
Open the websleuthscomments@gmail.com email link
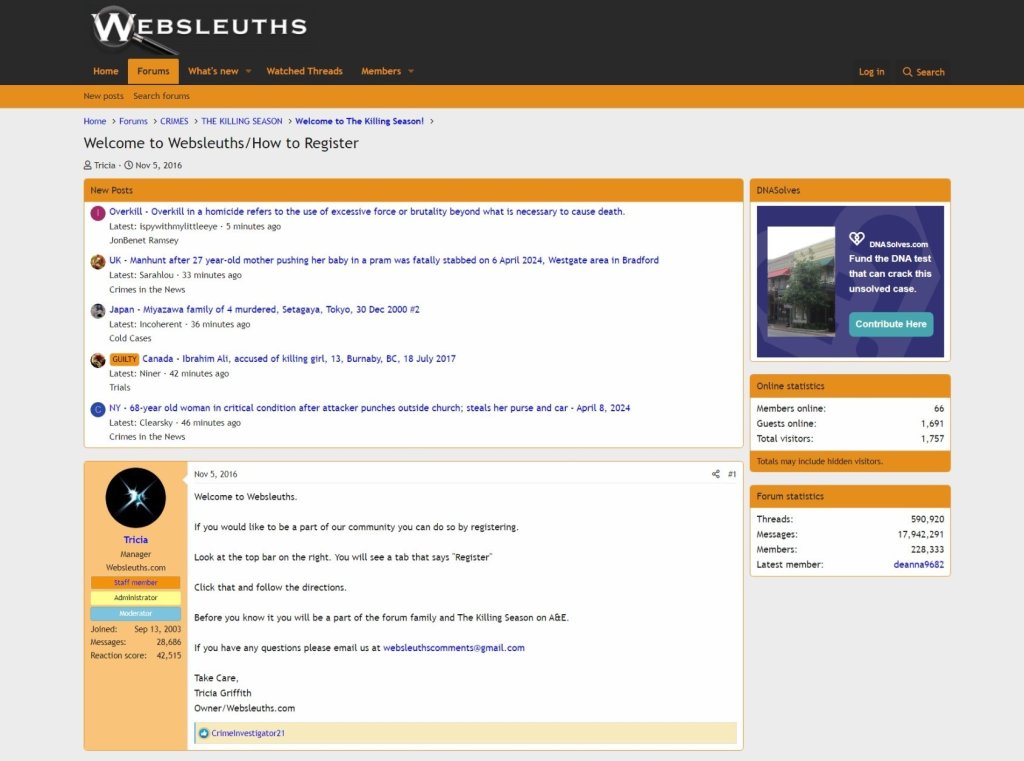(453, 648)
